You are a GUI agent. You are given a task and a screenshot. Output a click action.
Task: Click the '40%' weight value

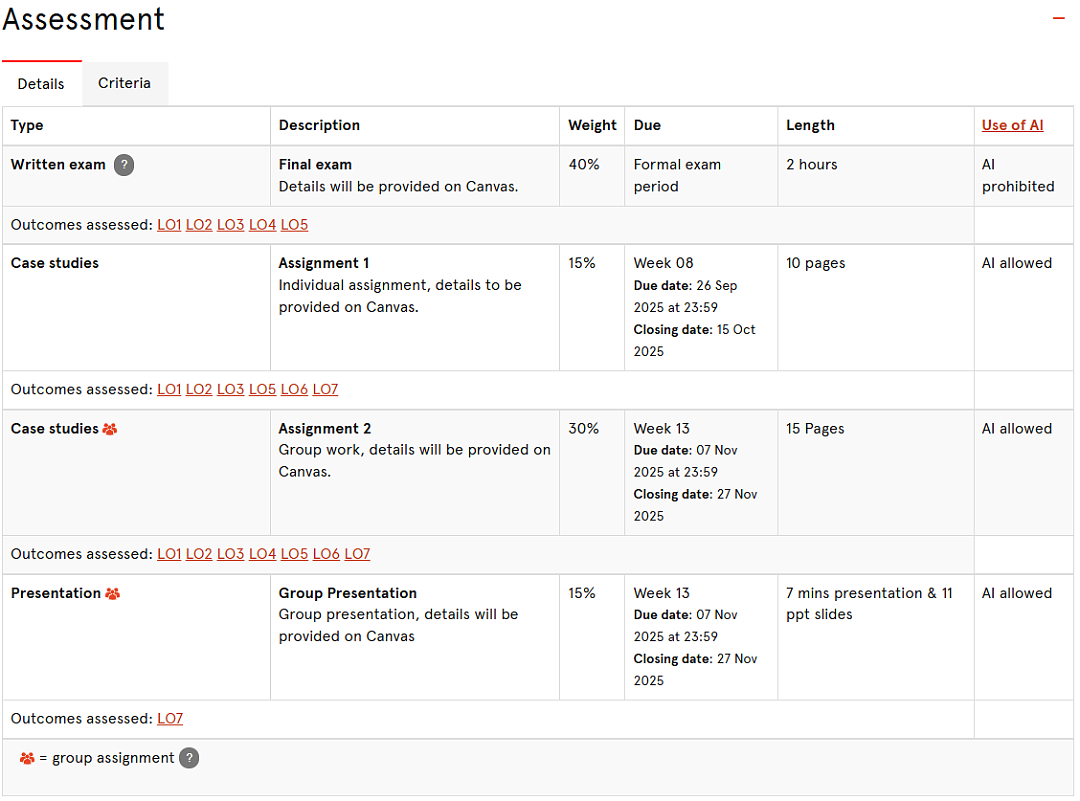584,165
